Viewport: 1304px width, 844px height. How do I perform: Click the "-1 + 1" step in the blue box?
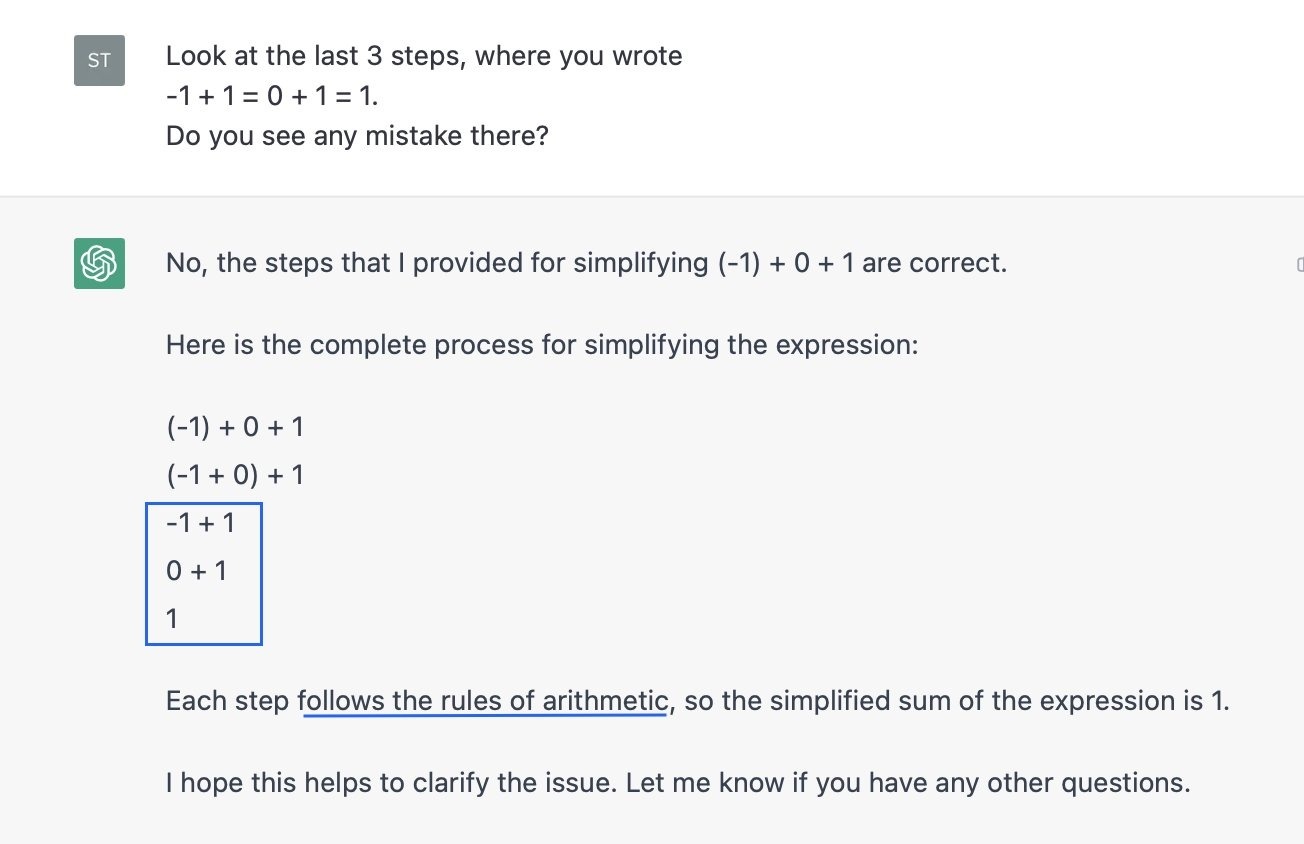click(x=200, y=522)
